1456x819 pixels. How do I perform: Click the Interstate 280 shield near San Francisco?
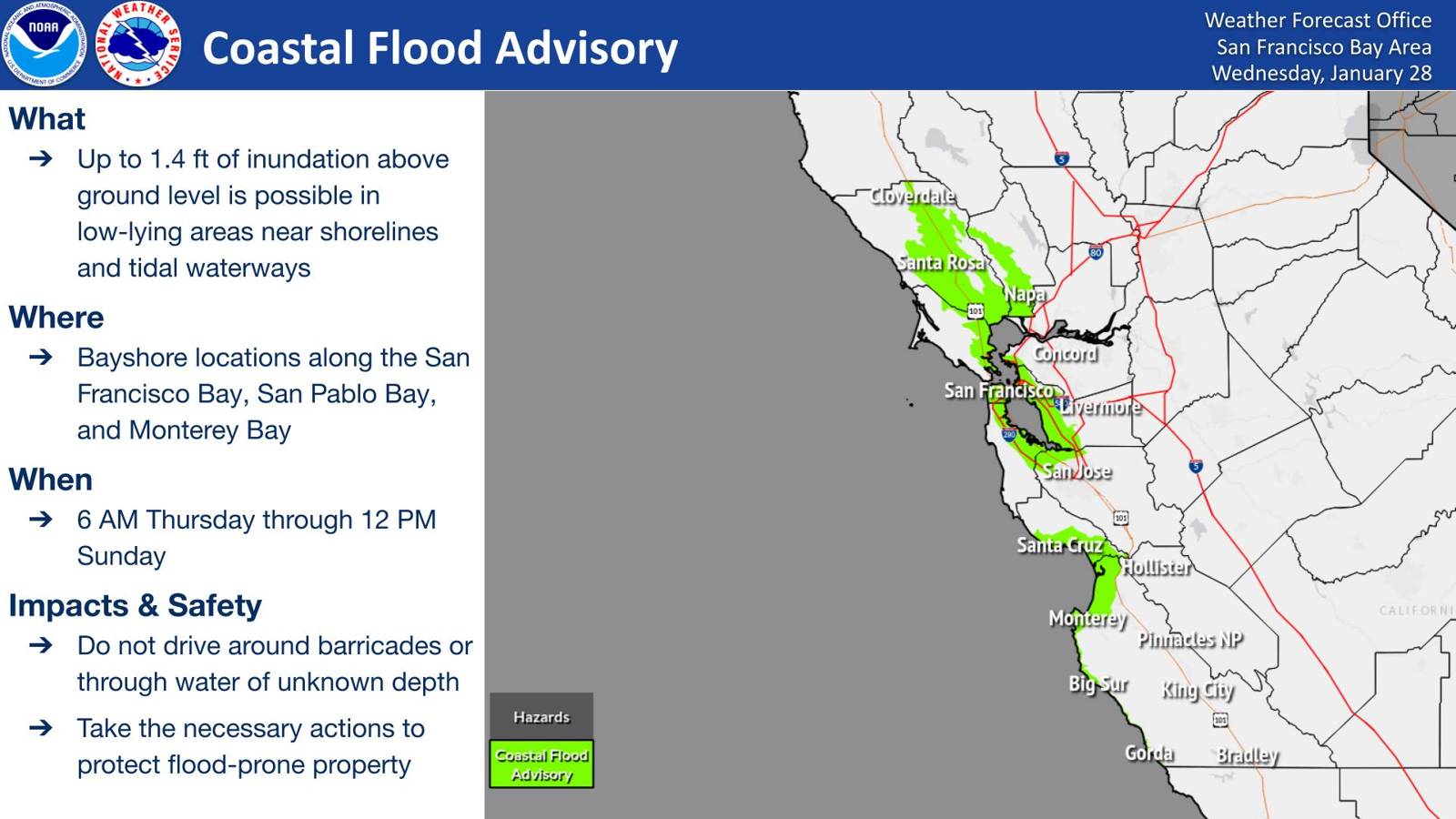(1009, 435)
